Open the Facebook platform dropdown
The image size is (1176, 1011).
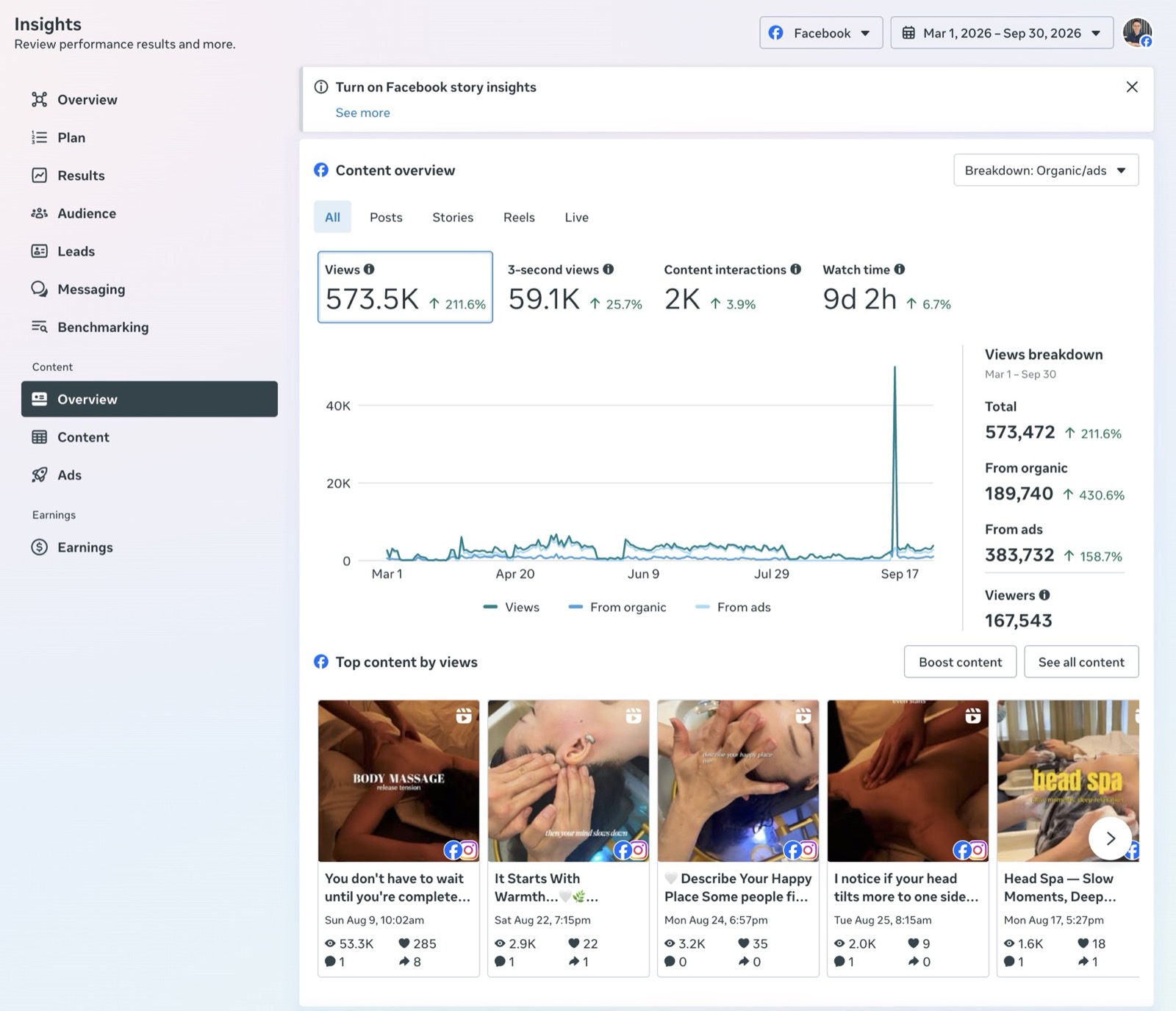pyautogui.click(x=821, y=33)
